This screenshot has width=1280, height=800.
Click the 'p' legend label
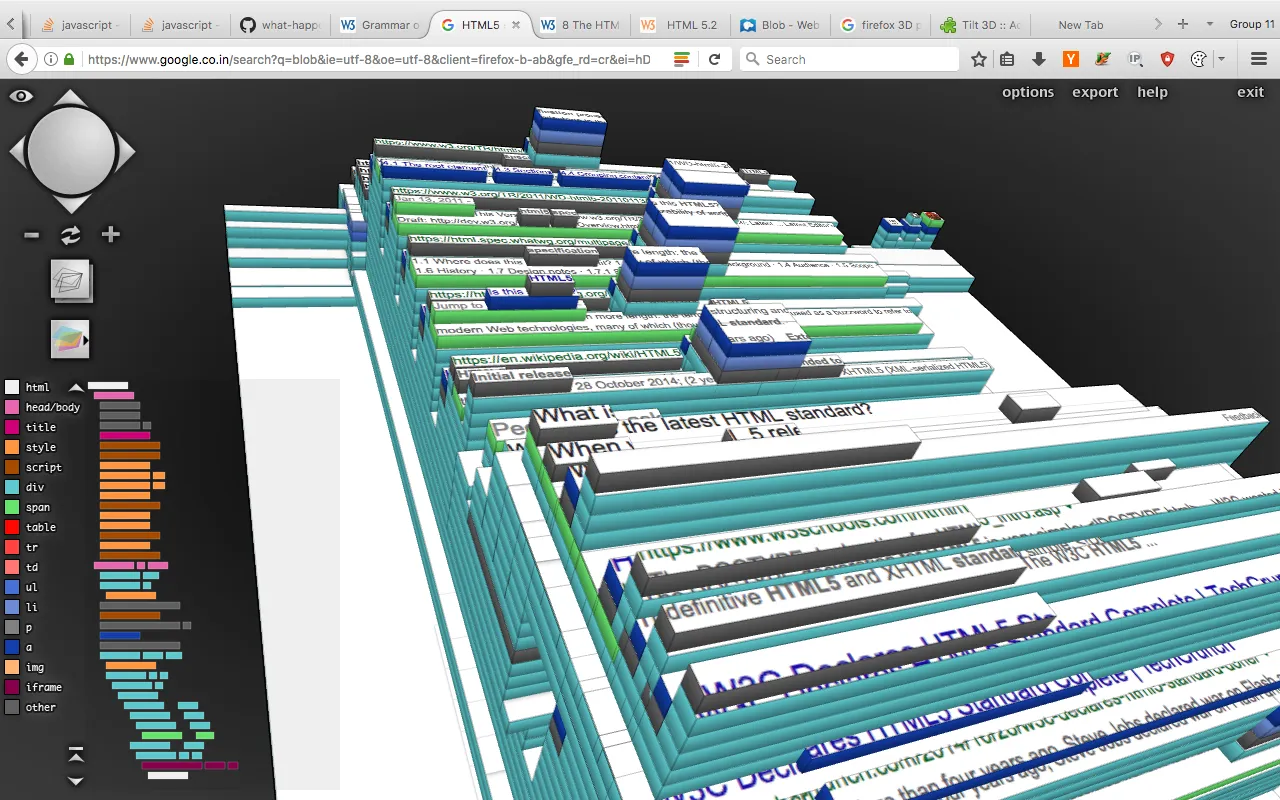(29, 628)
